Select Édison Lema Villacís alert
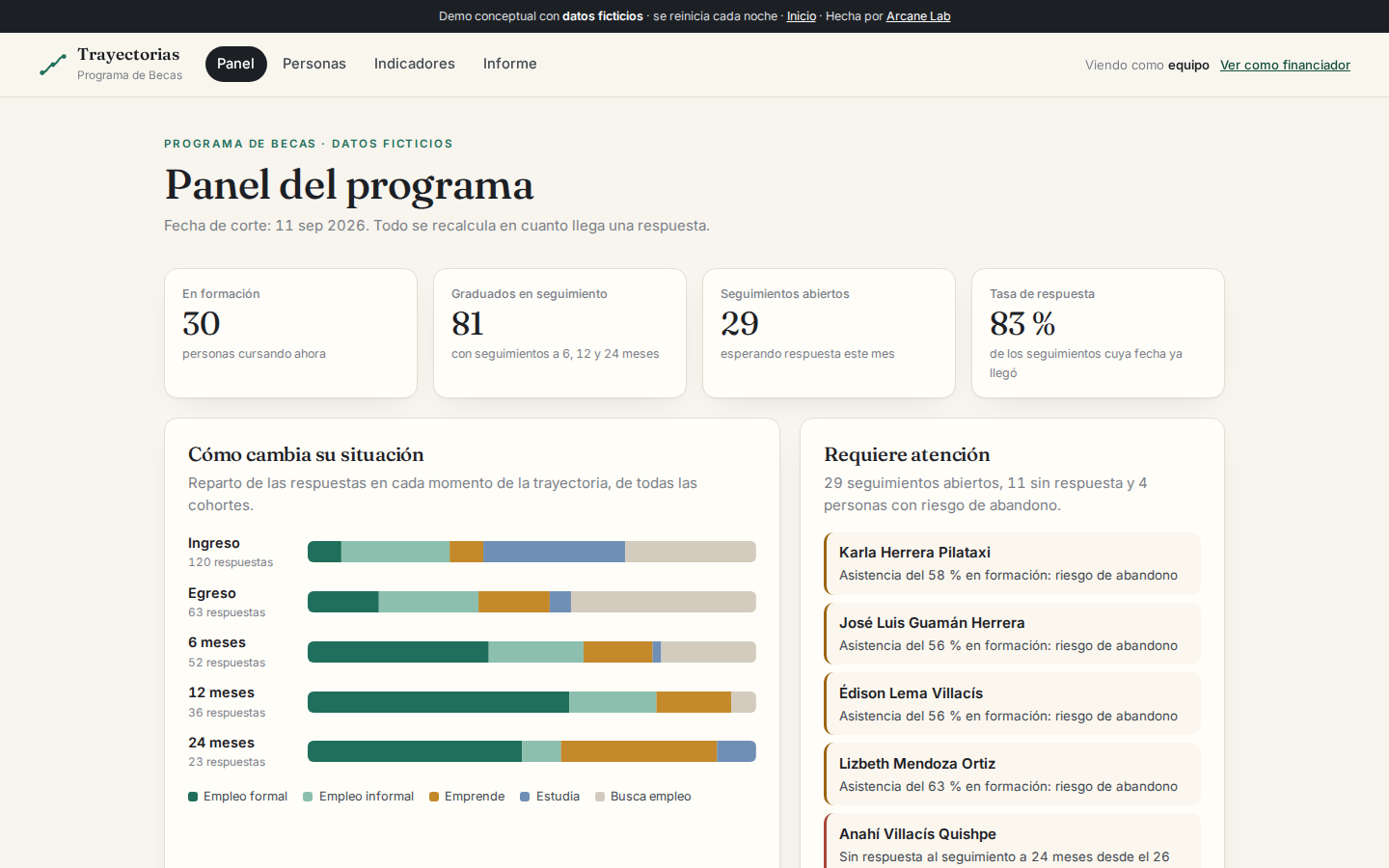 click(x=1012, y=704)
